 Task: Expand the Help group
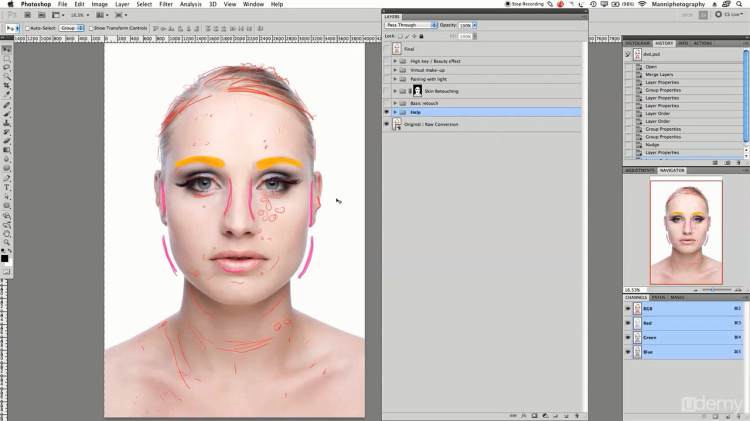tap(395, 112)
